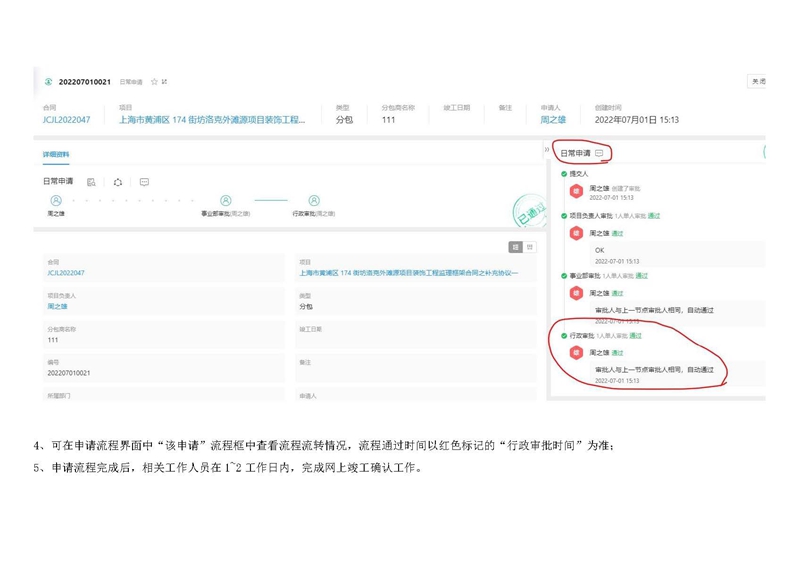The width and height of the screenshot is (800, 566).
Task: Click the expand icon beside the star
Action: [x=164, y=82]
